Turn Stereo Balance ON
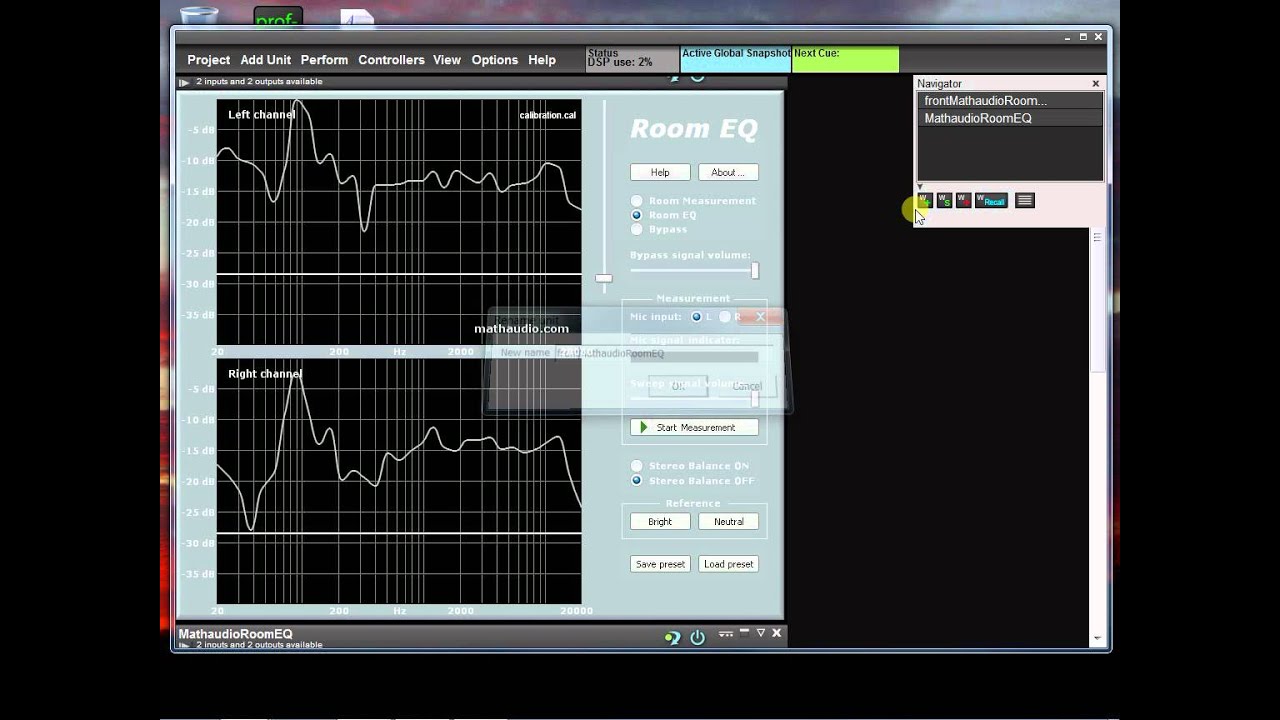 pos(636,466)
